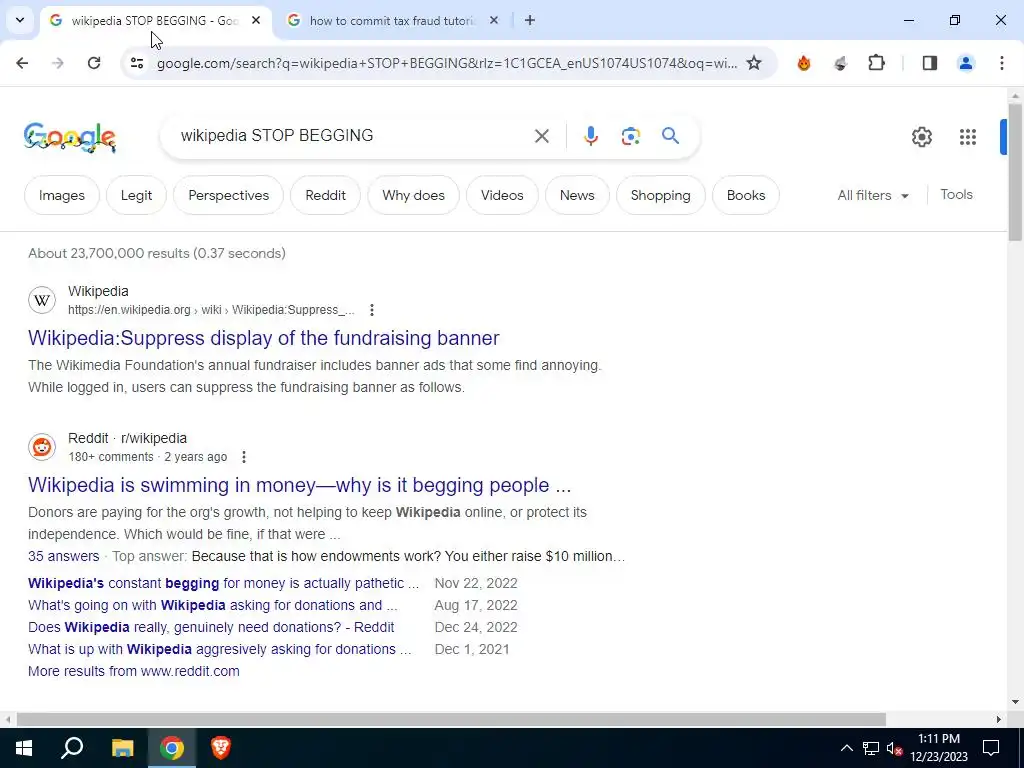This screenshot has width=1024, height=768.
Task: Expand the All filters dropdown
Action: coord(872,195)
